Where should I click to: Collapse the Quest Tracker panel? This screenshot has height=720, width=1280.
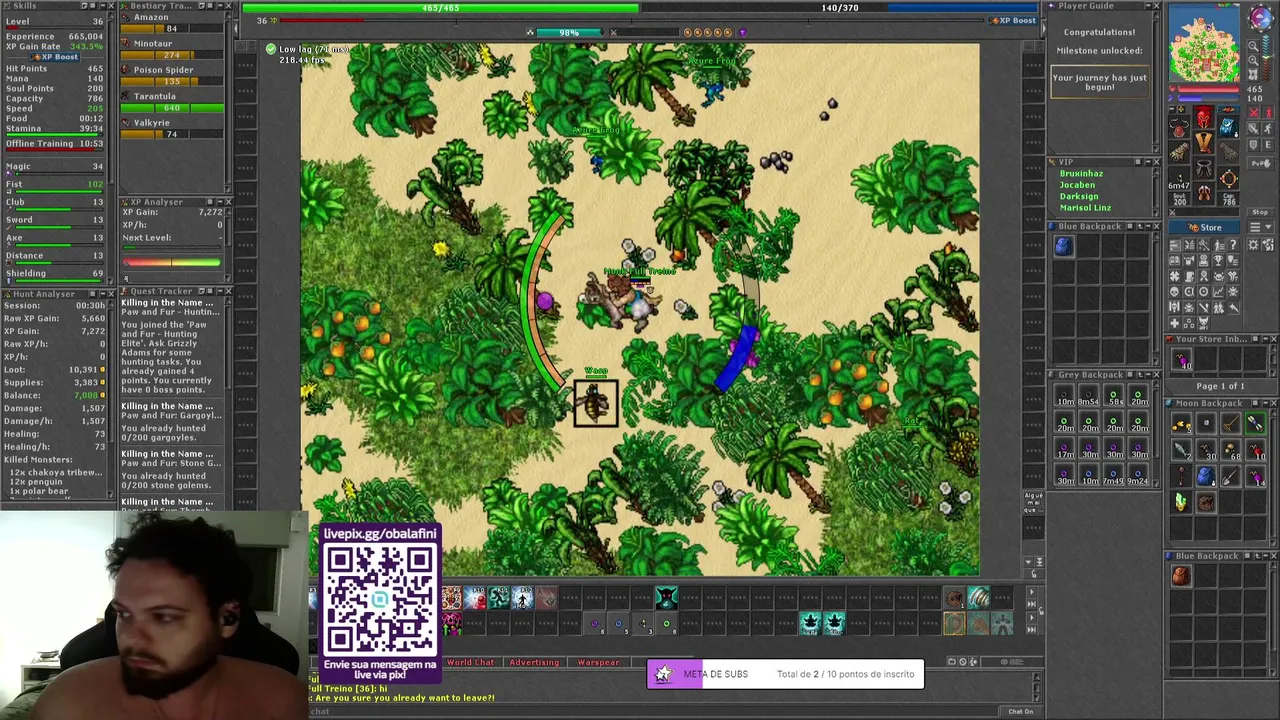click(x=220, y=291)
